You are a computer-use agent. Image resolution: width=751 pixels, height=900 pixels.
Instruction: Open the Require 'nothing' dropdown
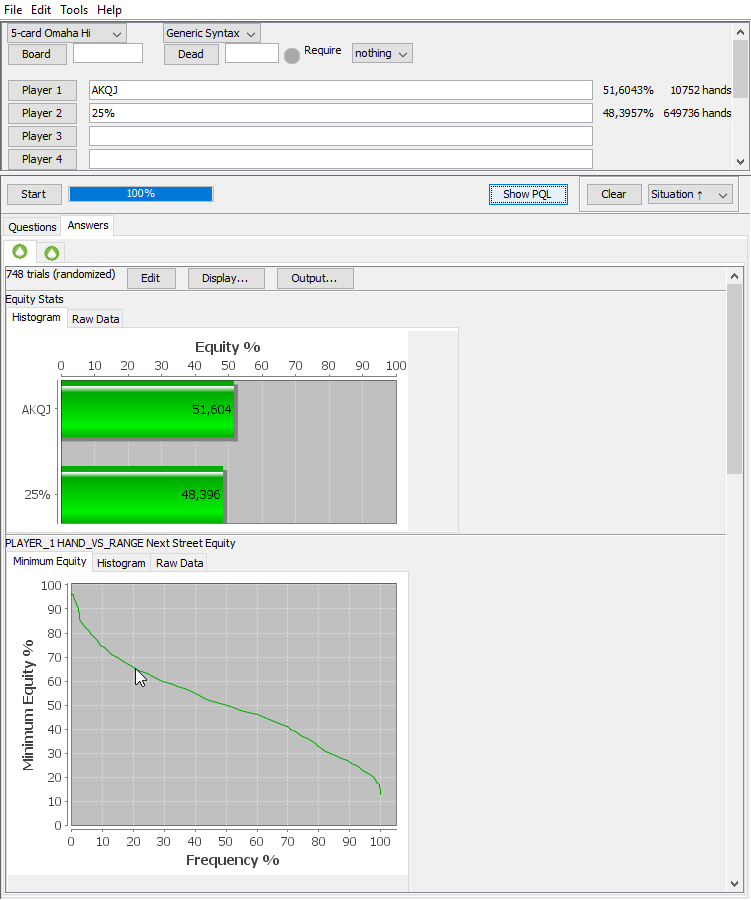[x=382, y=54]
